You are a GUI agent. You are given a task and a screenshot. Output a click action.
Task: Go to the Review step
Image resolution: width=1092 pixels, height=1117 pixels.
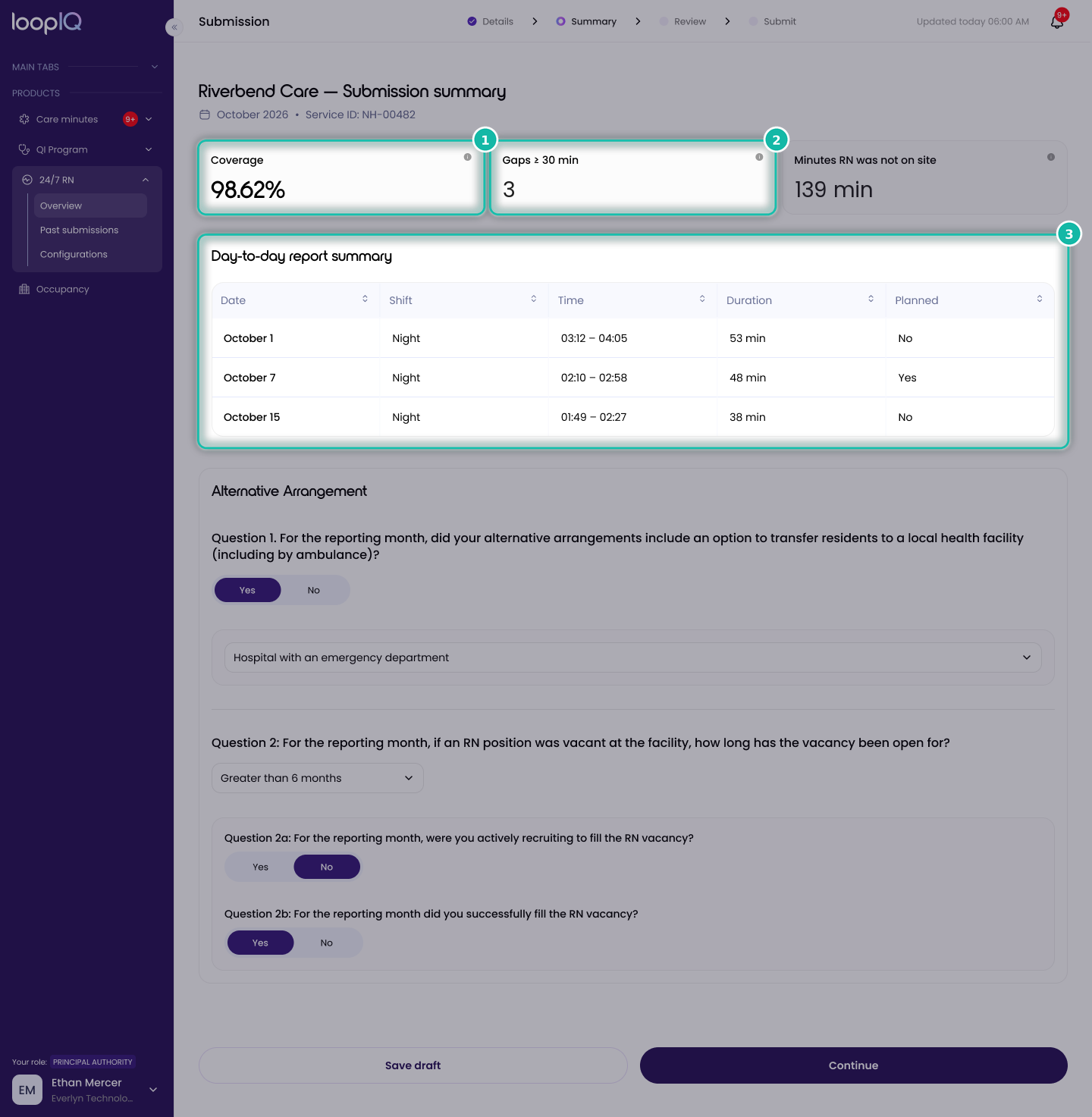pos(682,21)
